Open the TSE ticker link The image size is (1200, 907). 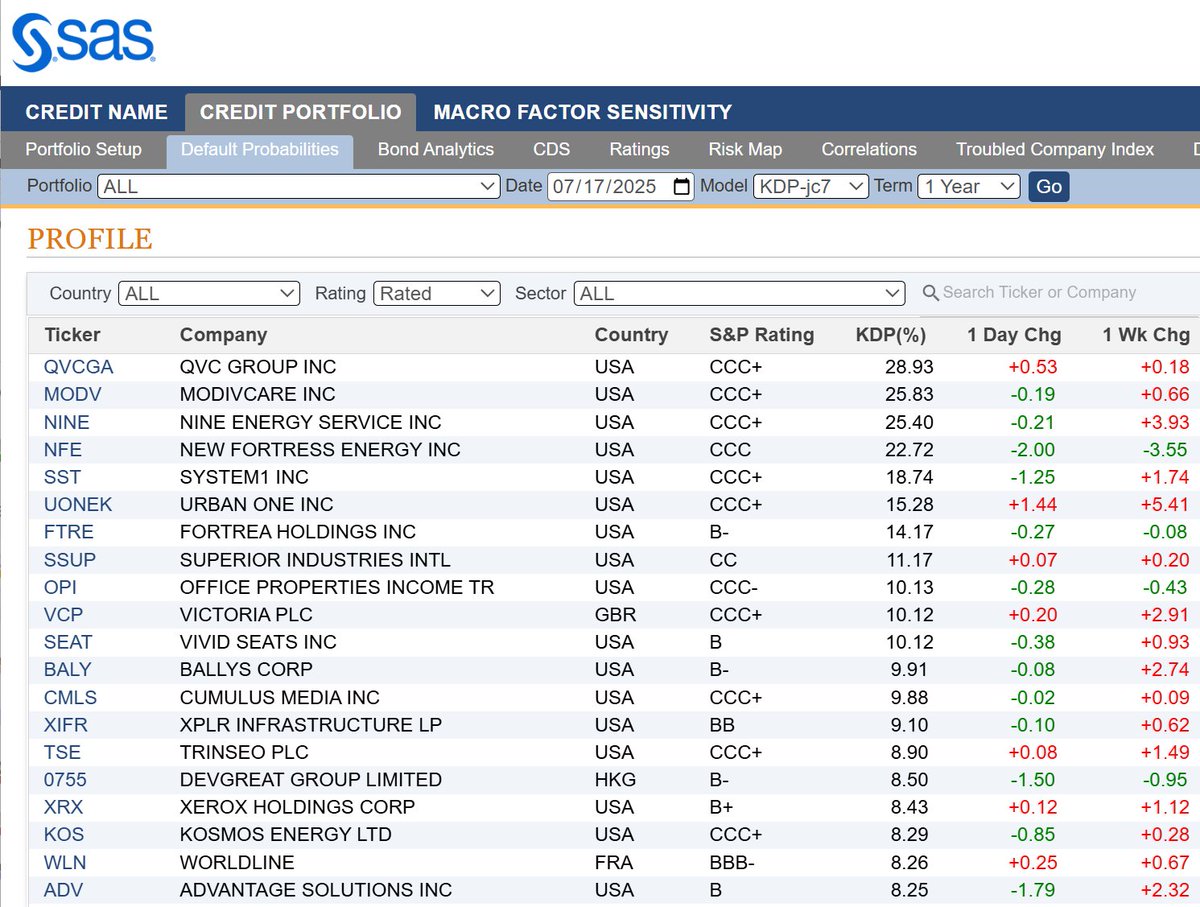(x=63, y=752)
